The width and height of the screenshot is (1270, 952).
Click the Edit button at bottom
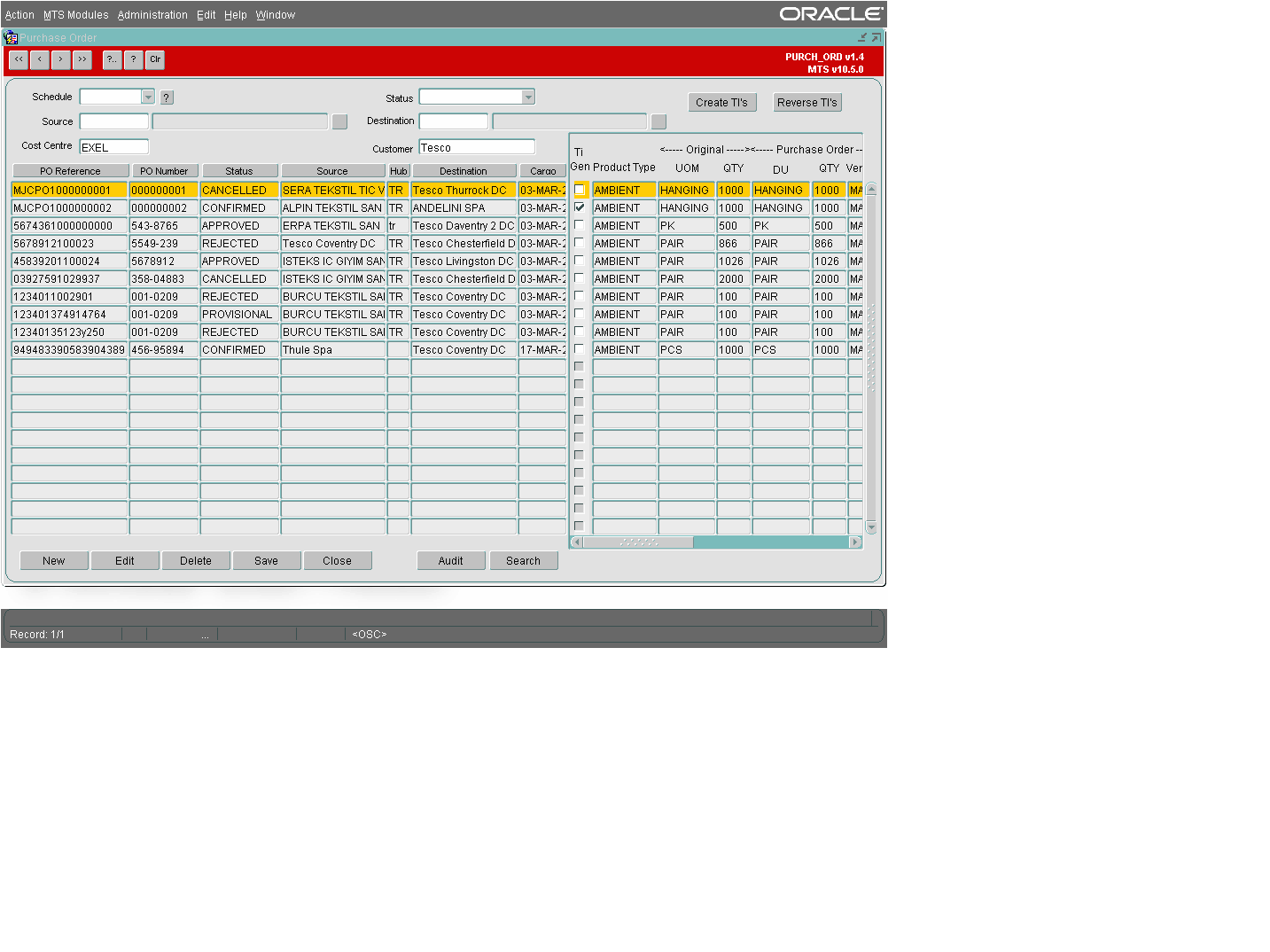[125, 561]
